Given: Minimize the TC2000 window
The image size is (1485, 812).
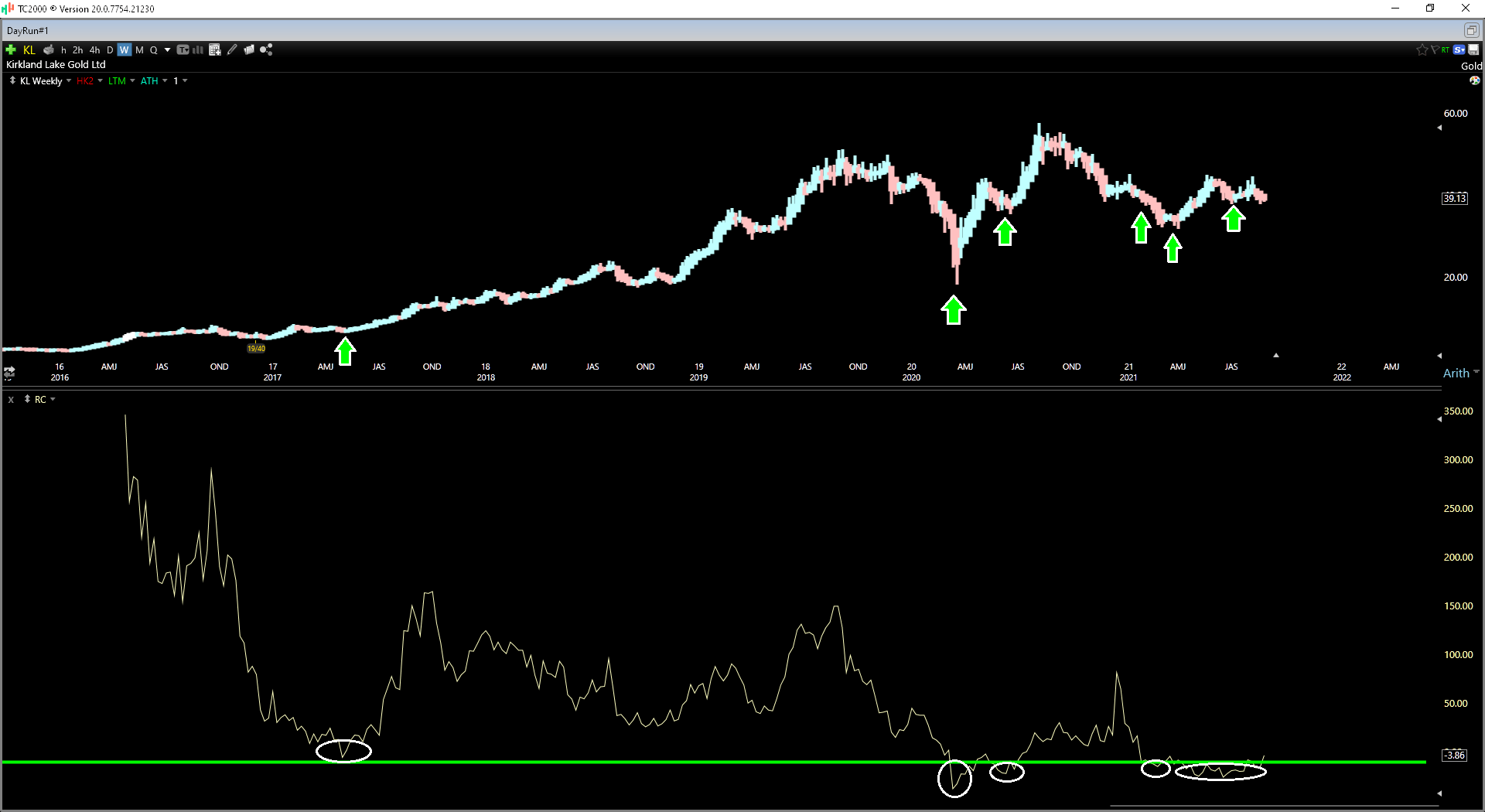Looking at the screenshot, I should point(1395,9).
